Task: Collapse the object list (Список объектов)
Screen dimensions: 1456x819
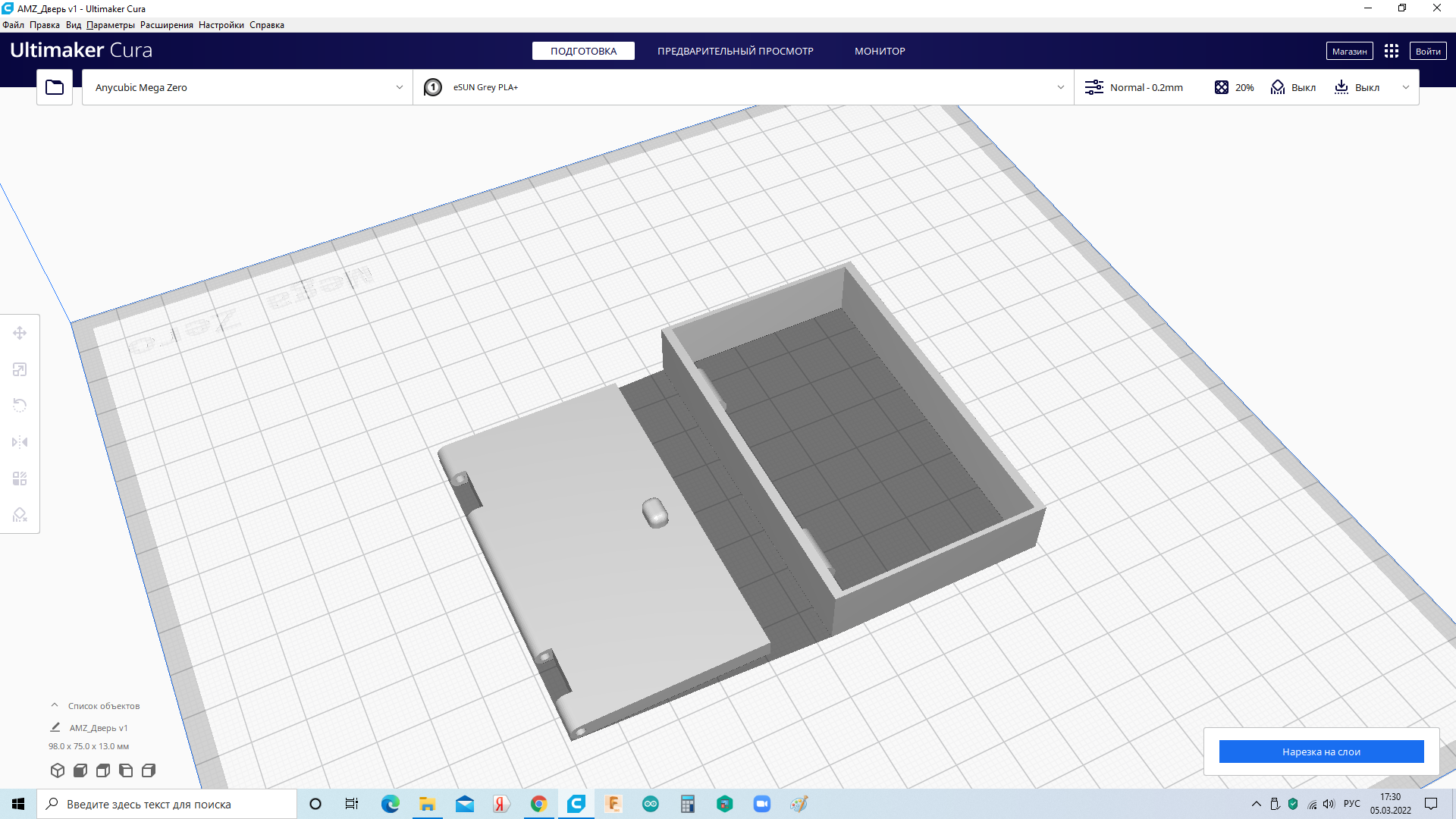Action: pyautogui.click(x=55, y=705)
